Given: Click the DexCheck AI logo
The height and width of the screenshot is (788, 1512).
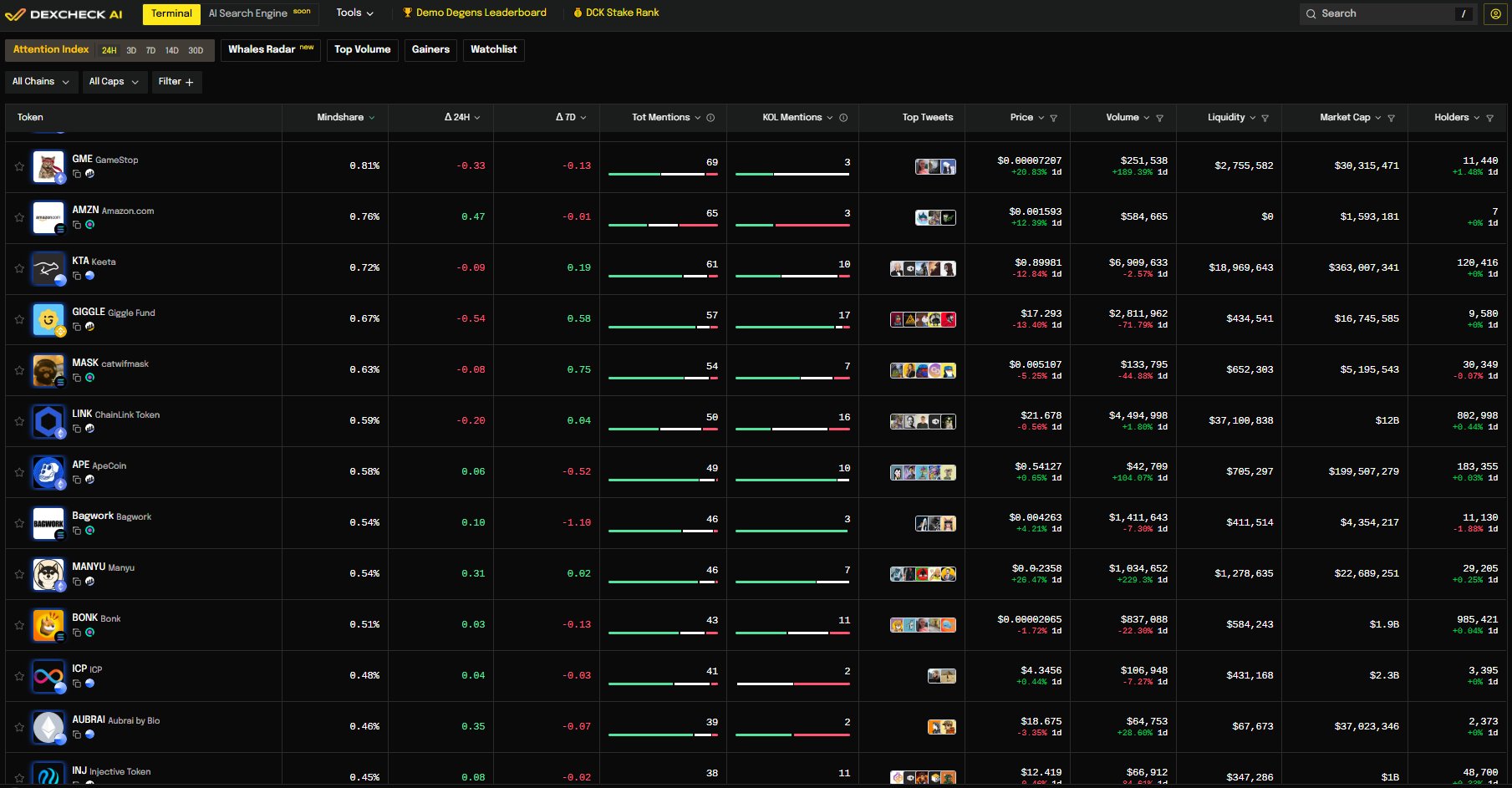Looking at the screenshot, I should (64, 14).
